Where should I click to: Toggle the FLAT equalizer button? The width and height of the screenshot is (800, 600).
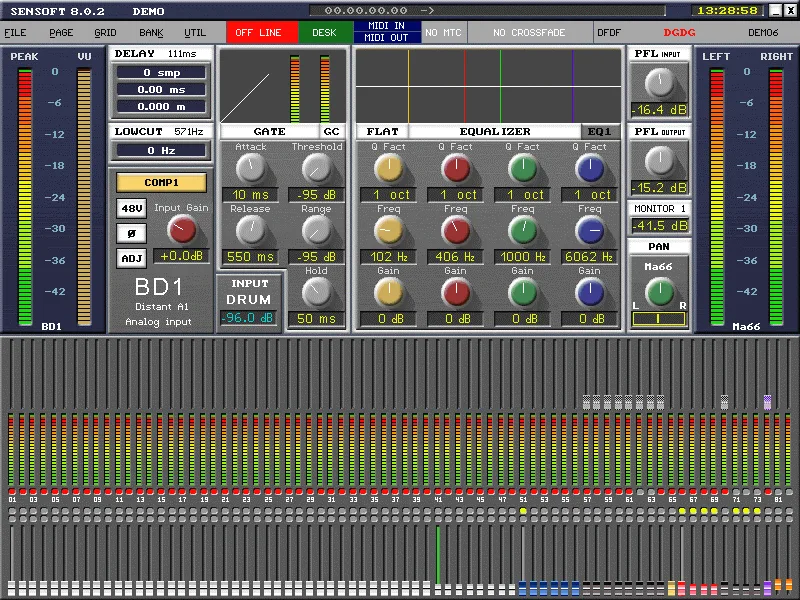click(x=382, y=132)
